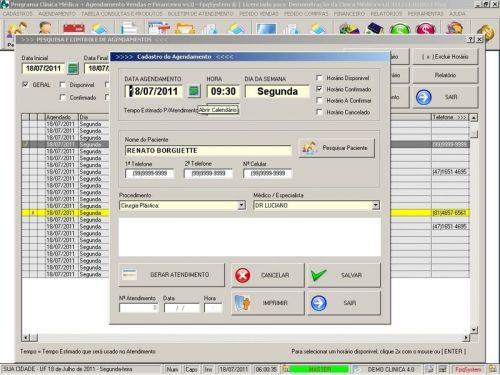
Task: Click the white document toolbar icon
Action: coord(129,28)
